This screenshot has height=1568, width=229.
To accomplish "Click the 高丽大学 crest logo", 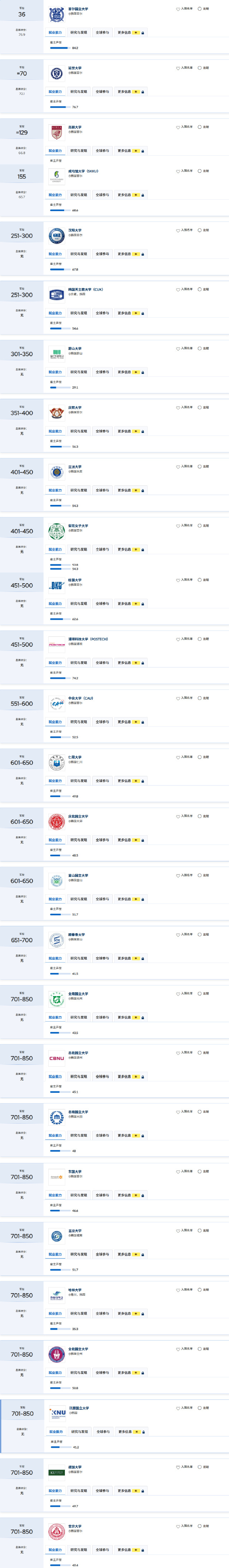I will pyautogui.click(x=57, y=133).
